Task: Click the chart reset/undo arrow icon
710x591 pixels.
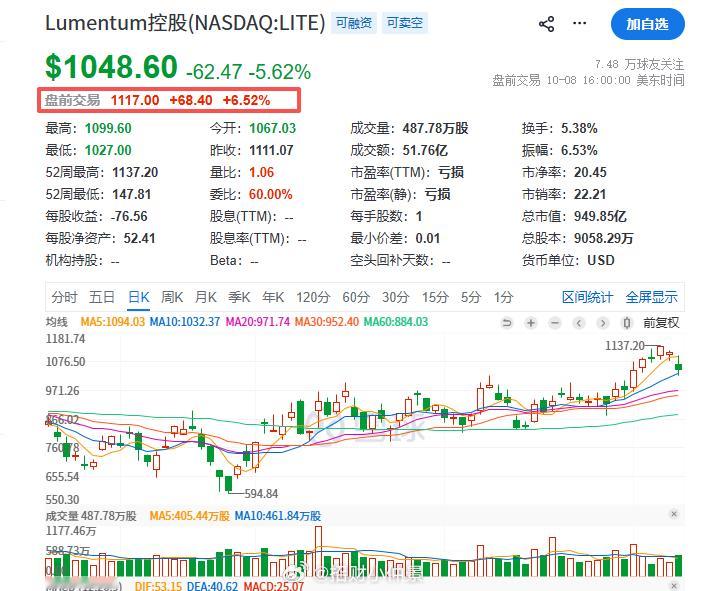Action: [507, 323]
